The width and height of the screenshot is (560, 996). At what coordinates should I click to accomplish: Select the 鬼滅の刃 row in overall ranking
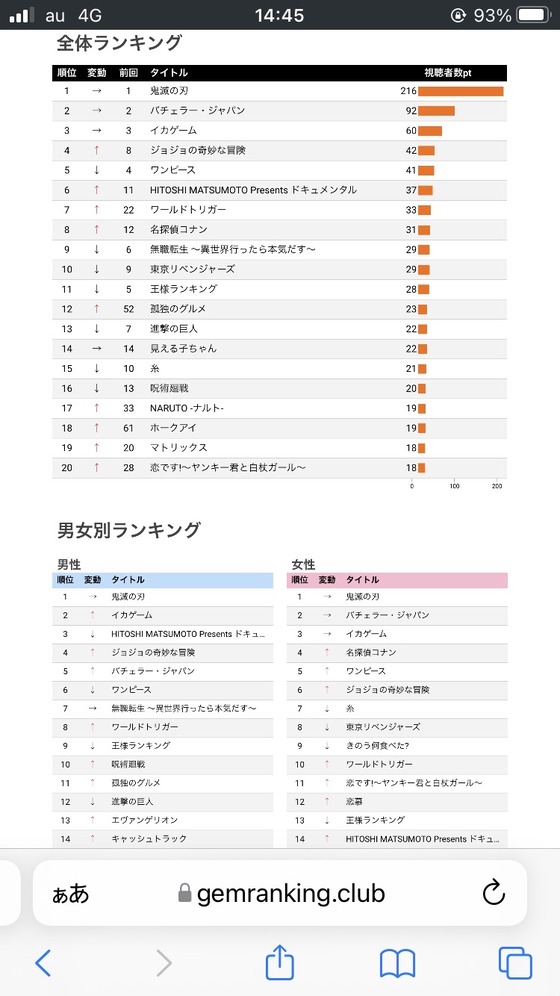tap(279, 91)
